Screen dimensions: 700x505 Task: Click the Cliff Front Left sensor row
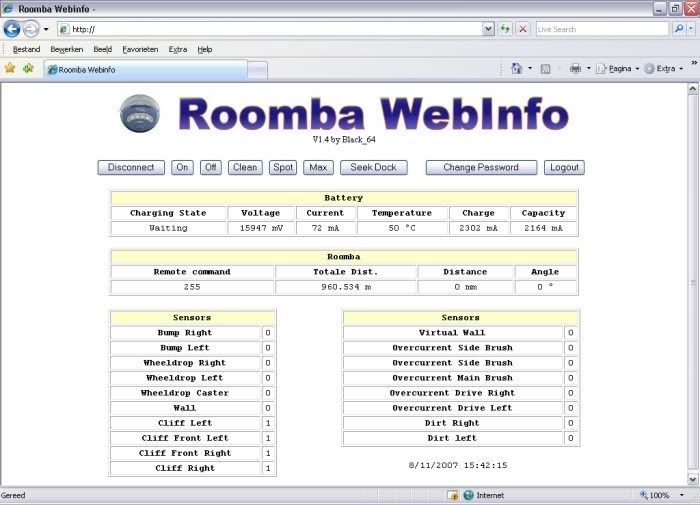tap(192, 438)
